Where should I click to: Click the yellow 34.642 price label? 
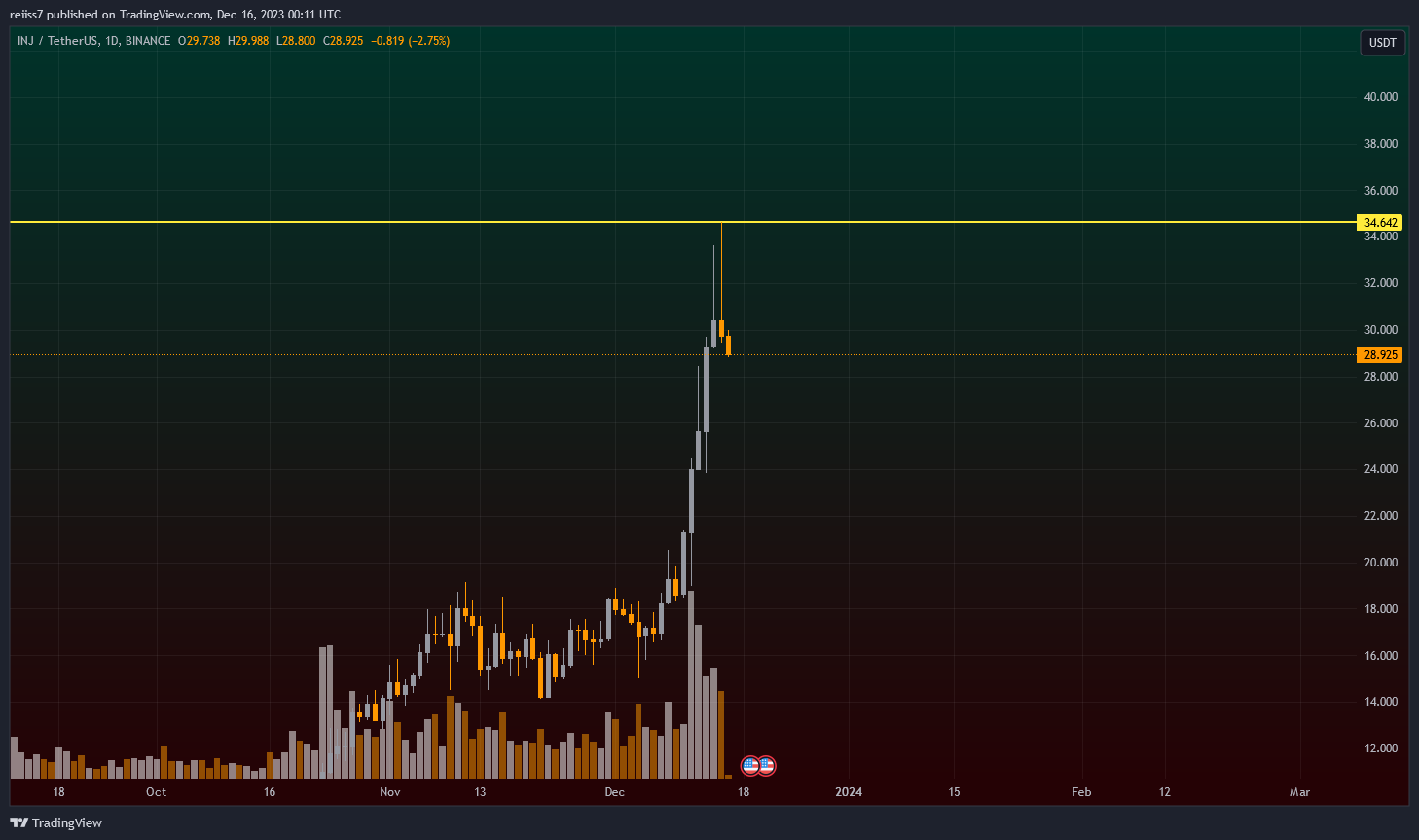pos(1380,222)
